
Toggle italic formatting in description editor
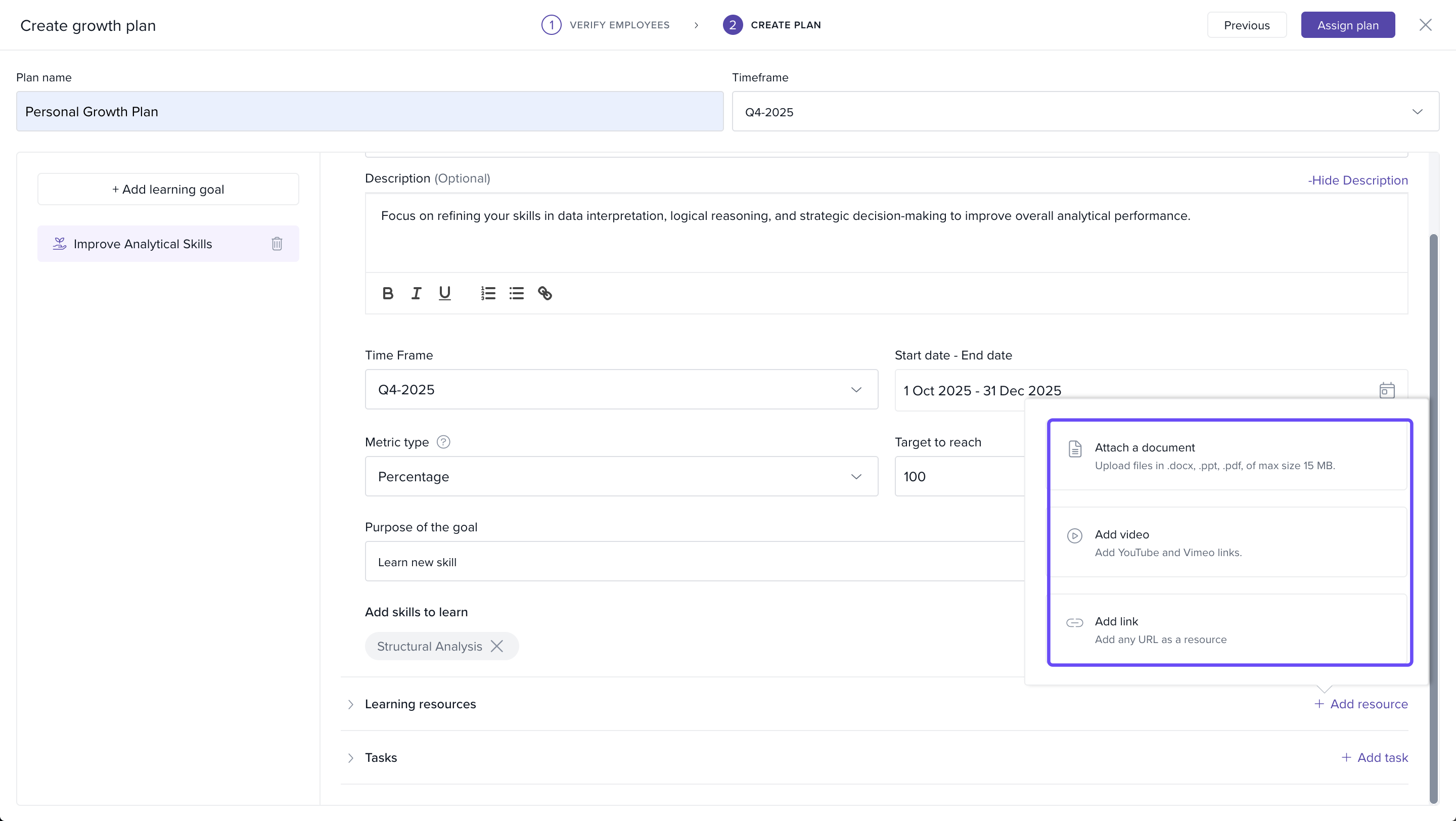pos(416,293)
